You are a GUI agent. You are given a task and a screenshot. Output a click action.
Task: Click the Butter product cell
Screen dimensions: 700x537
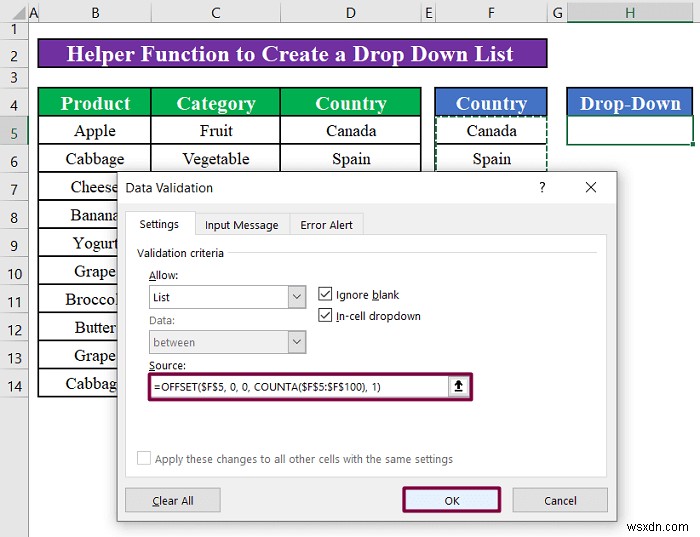[79, 327]
